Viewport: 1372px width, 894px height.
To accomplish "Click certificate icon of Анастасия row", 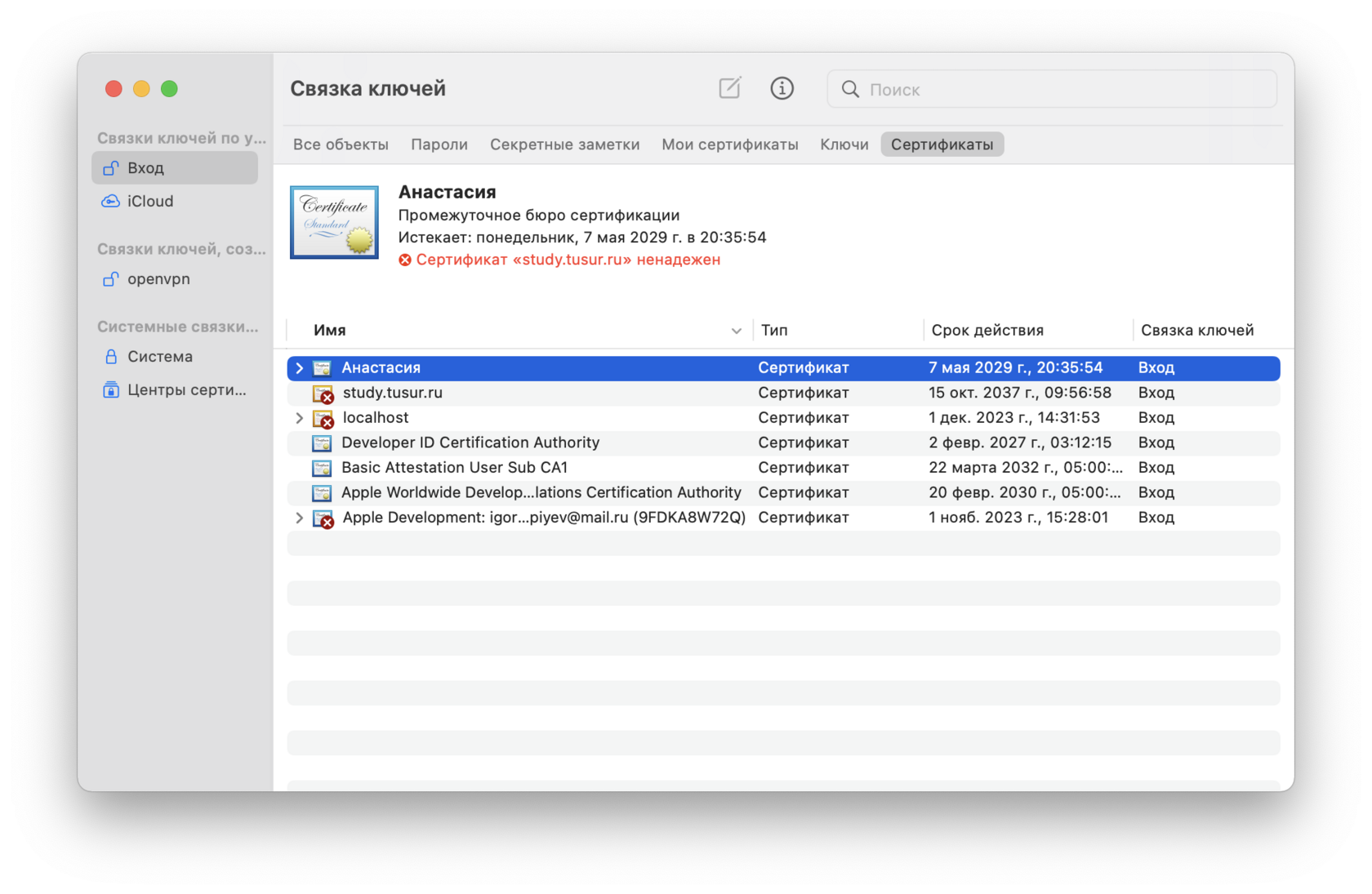I will click(322, 368).
